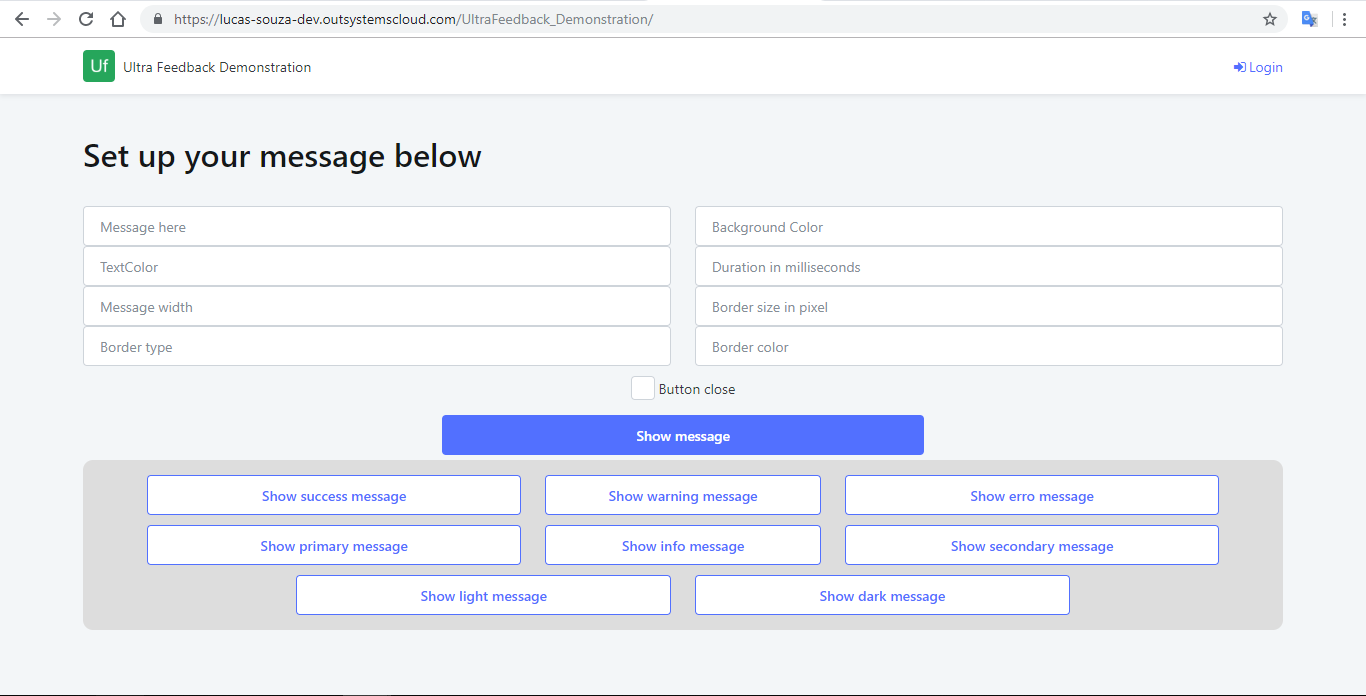This screenshot has width=1366, height=696.
Task: Focus the TextColor input field
Action: [377, 266]
